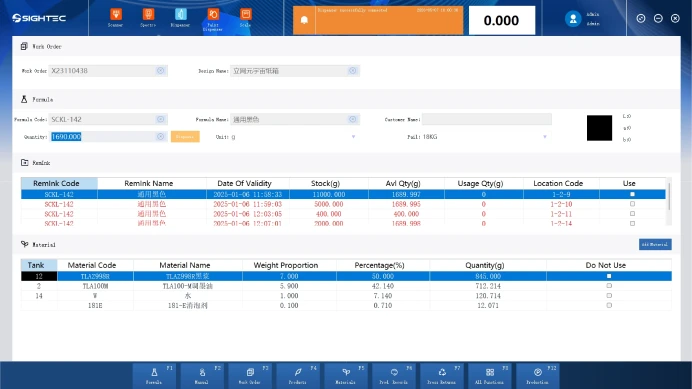Image resolution: width=692 pixels, height=389 pixels.
Task: Select tank cell 14
Action: point(39,295)
